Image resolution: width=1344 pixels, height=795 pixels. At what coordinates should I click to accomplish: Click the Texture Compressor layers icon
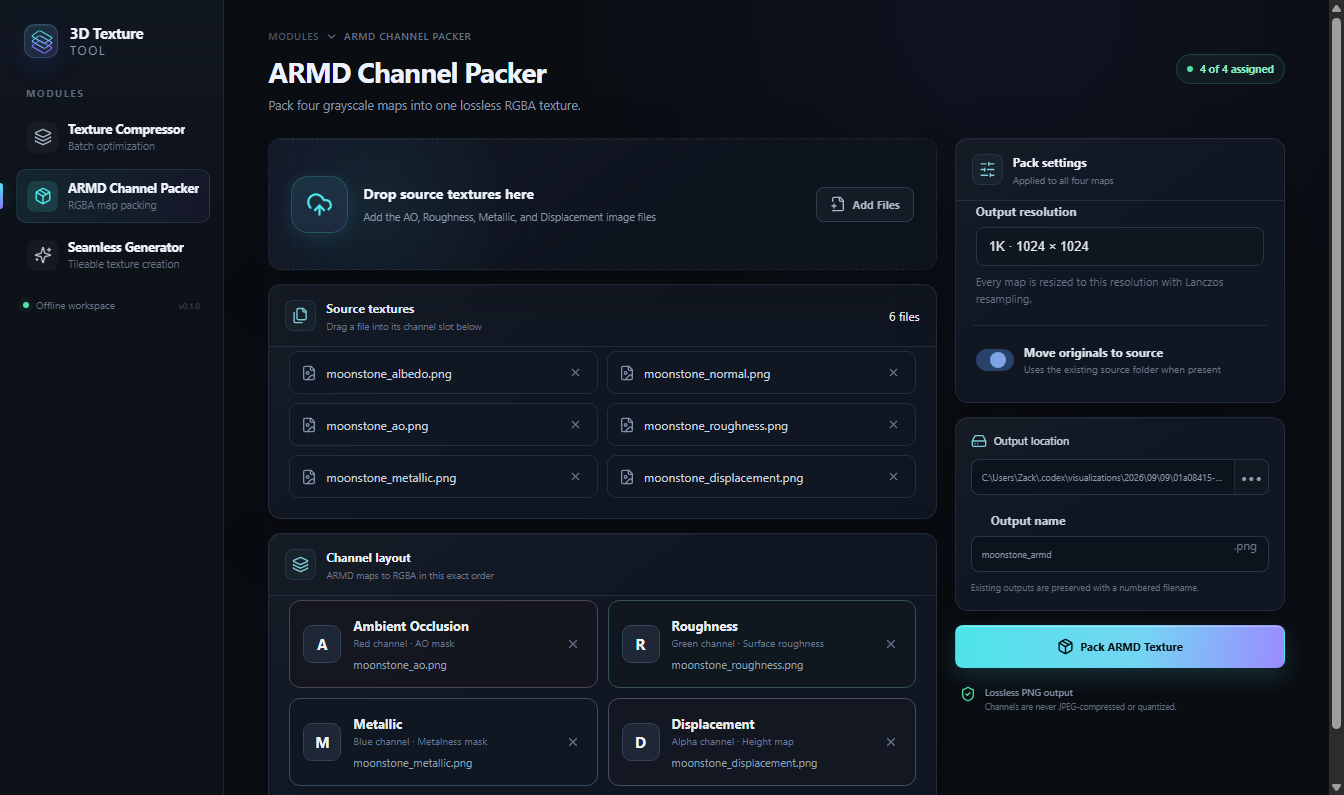coord(43,137)
